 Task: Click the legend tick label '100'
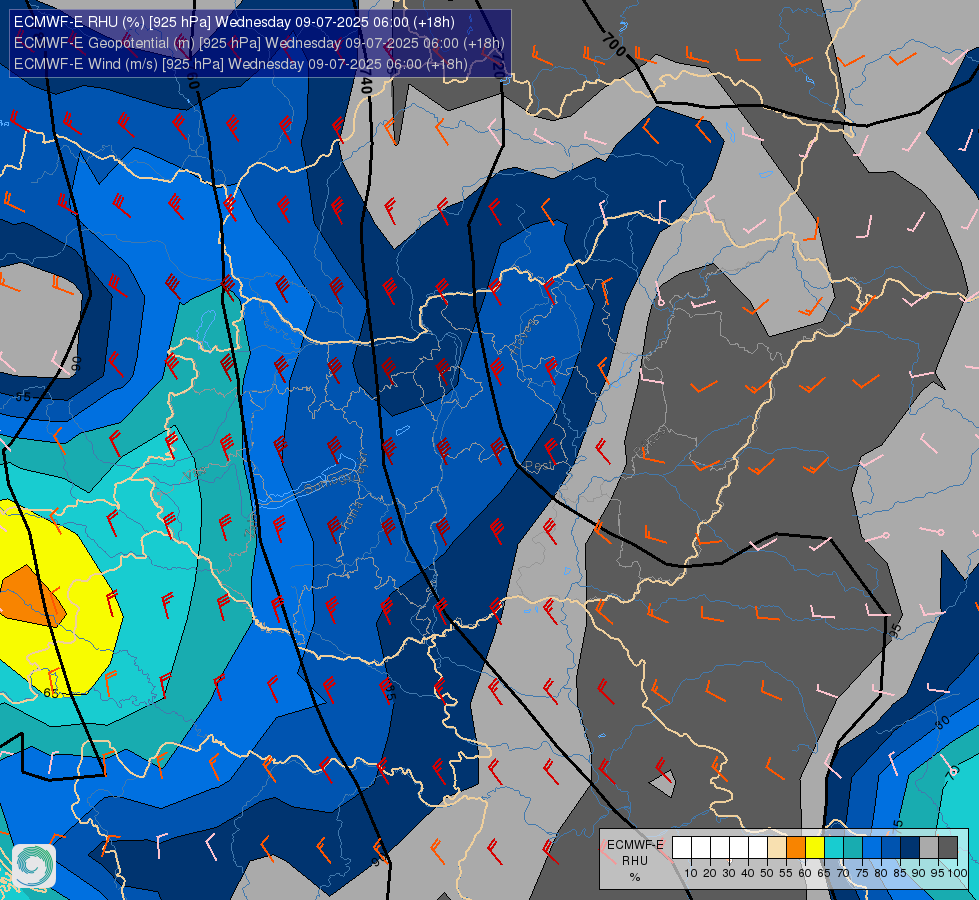click(x=958, y=873)
